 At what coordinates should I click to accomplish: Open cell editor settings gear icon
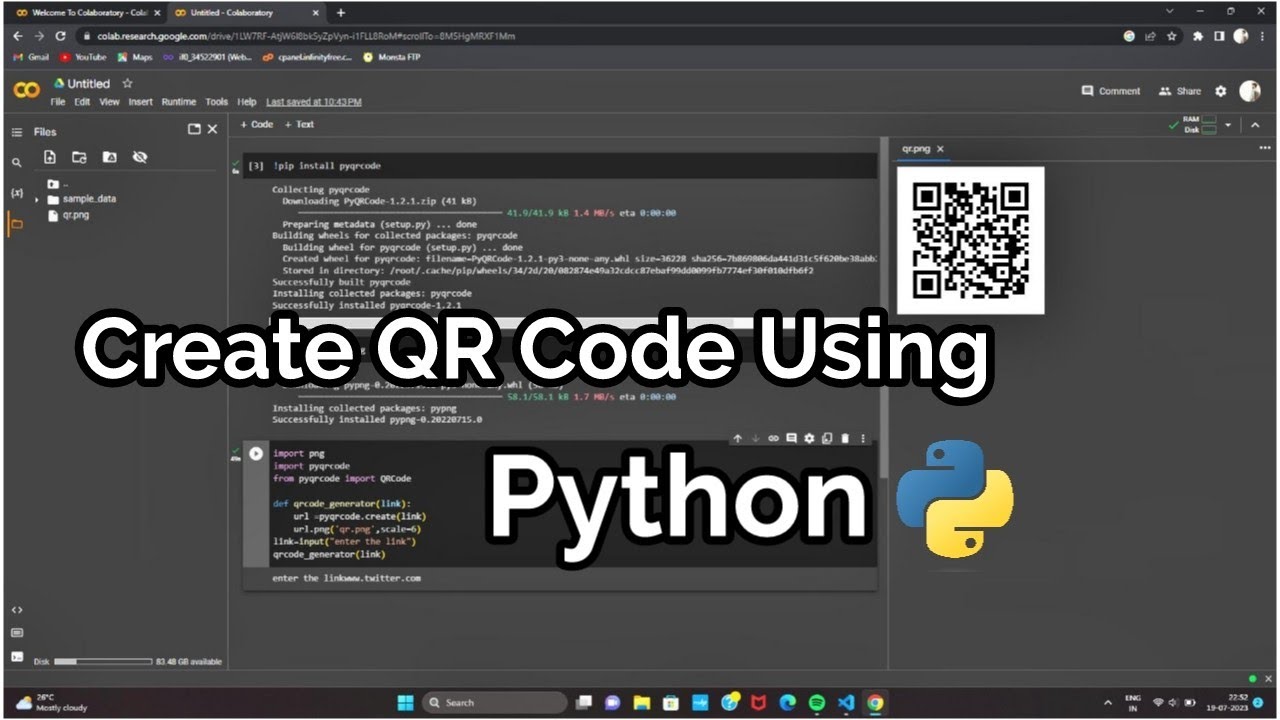click(809, 438)
